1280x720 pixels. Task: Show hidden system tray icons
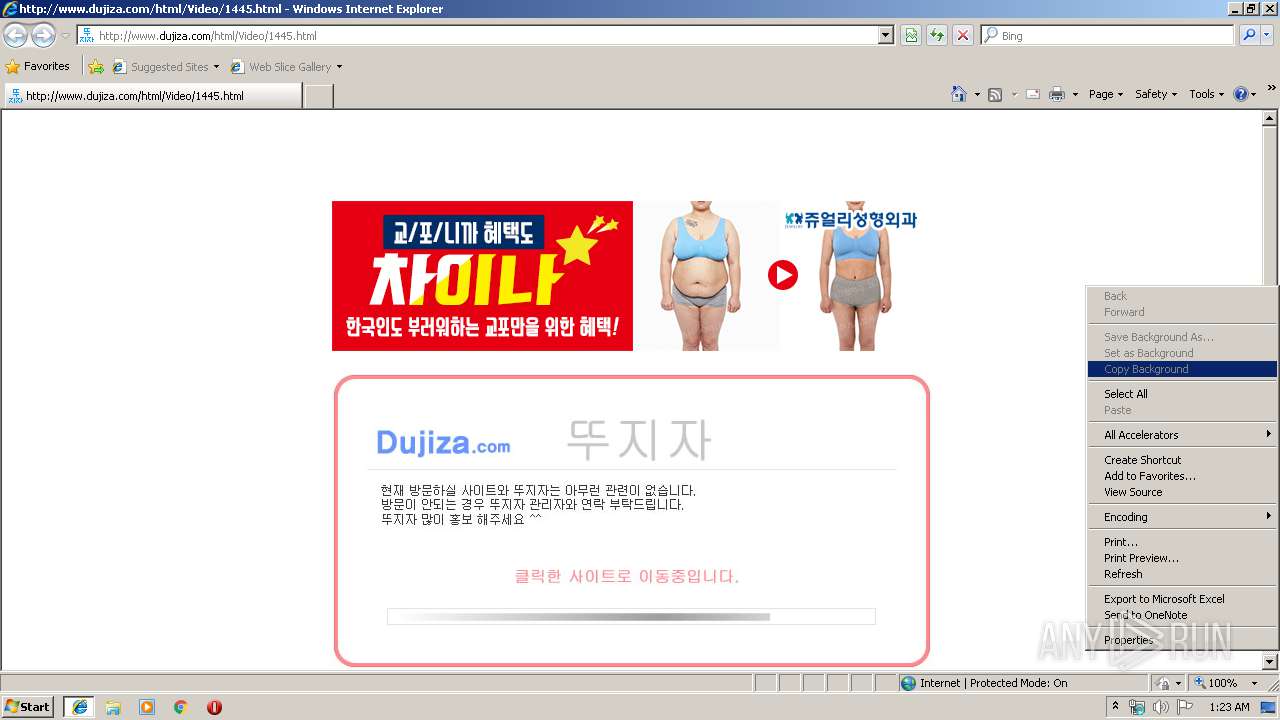pos(1115,707)
